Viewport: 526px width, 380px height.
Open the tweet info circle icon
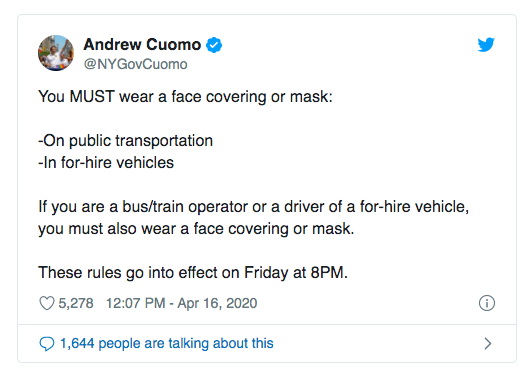[x=486, y=303]
